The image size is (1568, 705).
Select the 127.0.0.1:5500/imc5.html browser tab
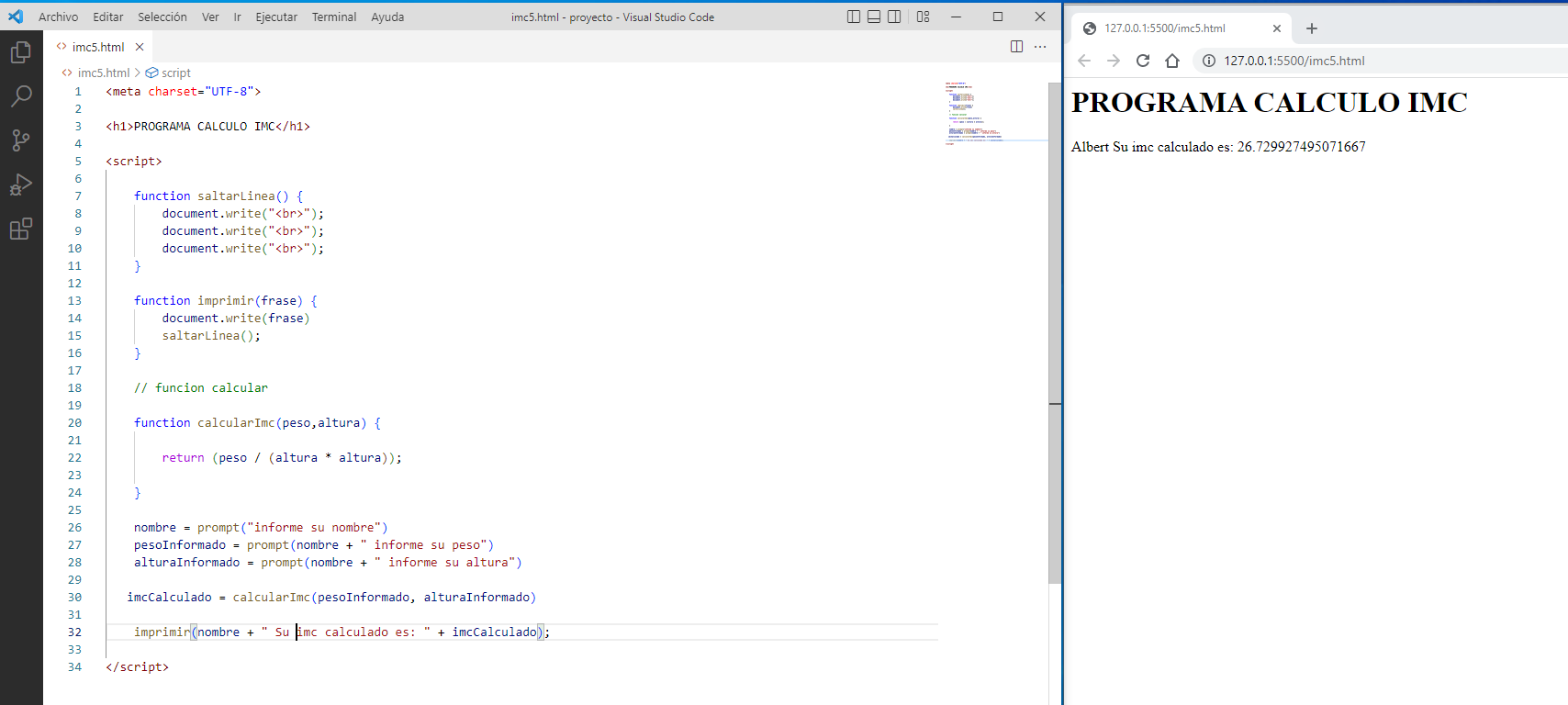click(x=1182, y=28)
